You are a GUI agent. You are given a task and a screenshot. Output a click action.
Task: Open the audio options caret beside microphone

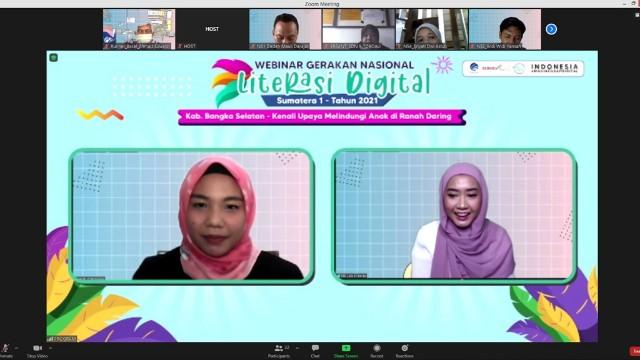pyautogui.click(x=16, y=348)
